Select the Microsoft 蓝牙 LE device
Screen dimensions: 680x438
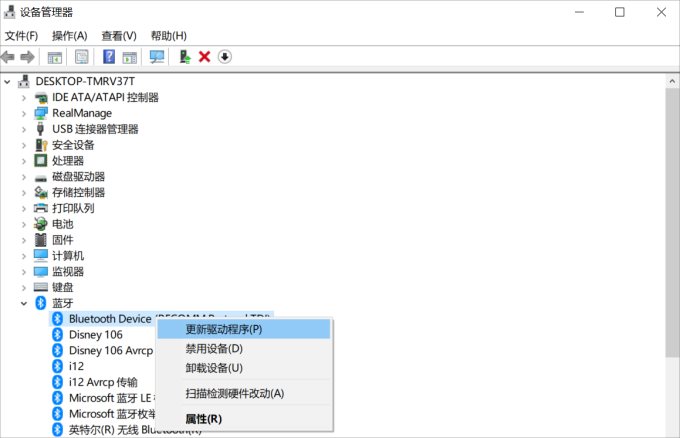(110, 398)
